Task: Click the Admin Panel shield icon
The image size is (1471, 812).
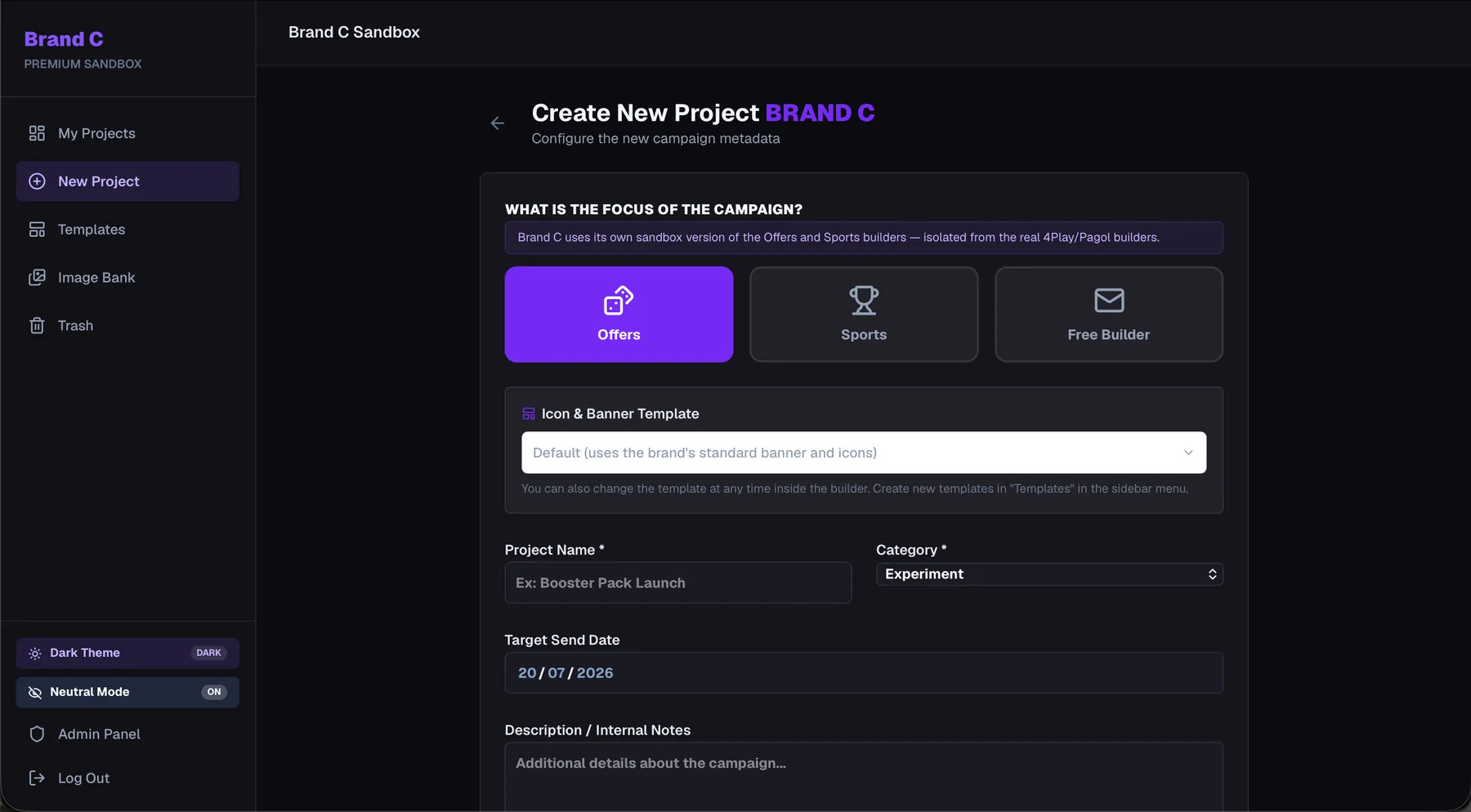Action: point(37,734)
